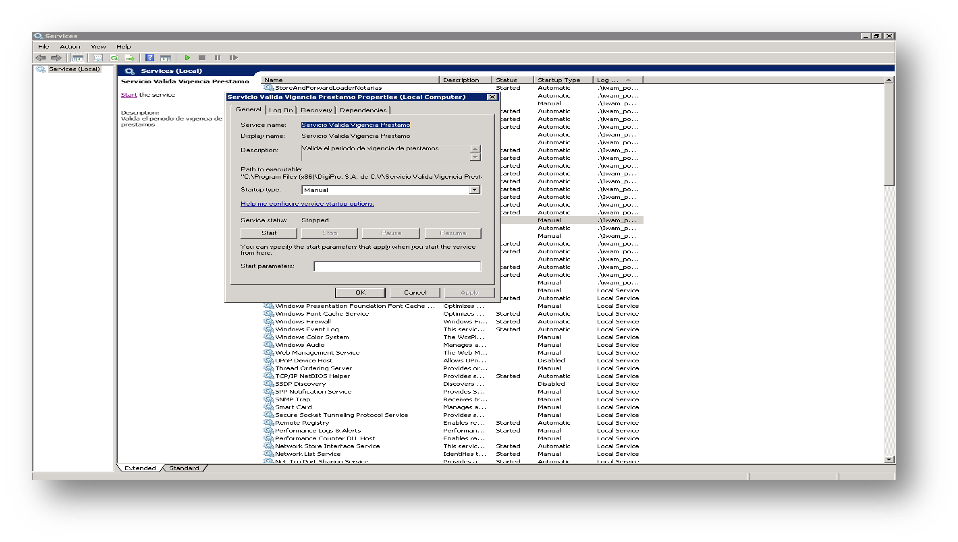The width and height of the screenshot is (958, 542).
Task: Click the Description box scroll down arrow
Action: tap(474, 157)
